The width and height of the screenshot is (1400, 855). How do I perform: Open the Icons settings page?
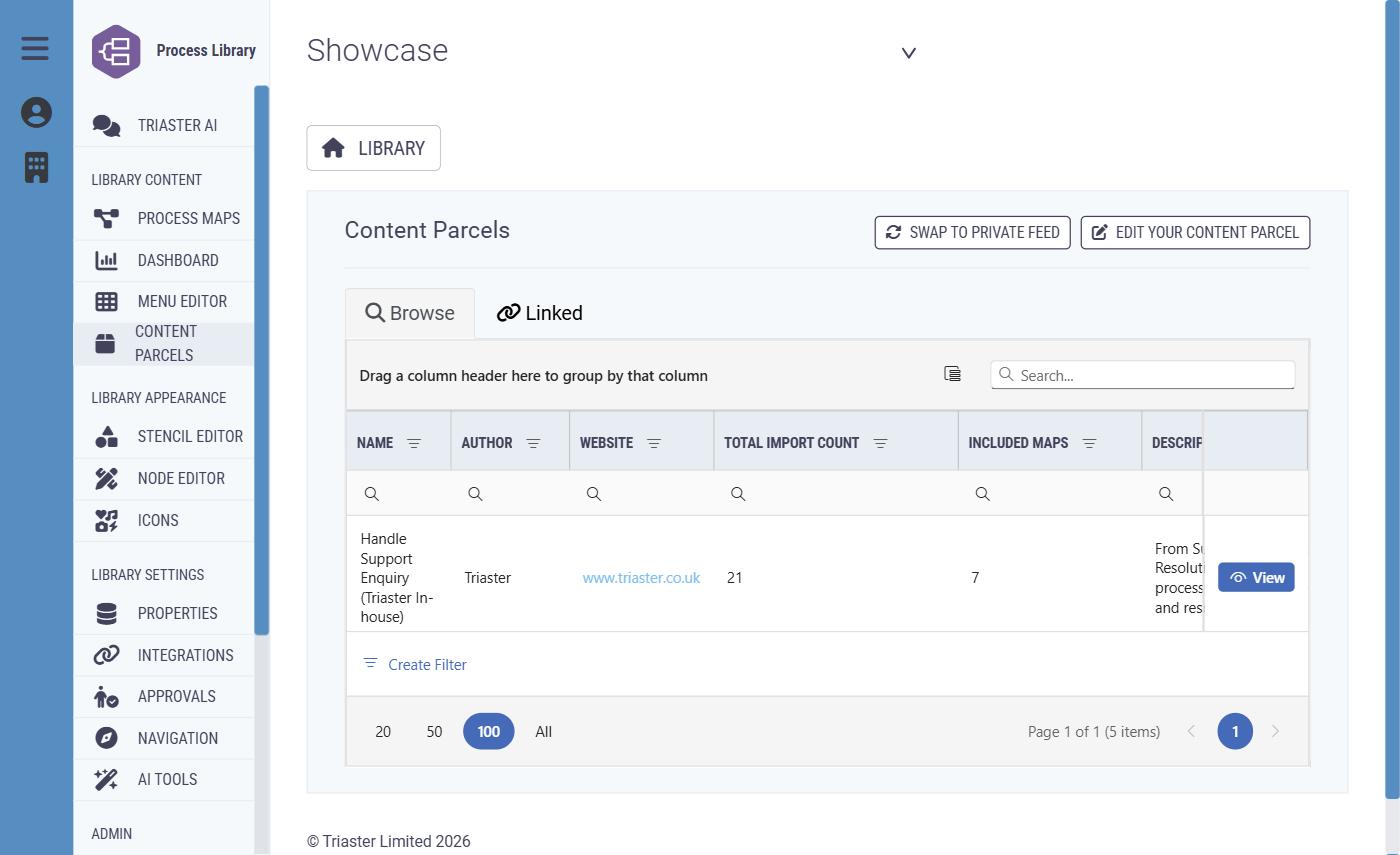(164, 520)
